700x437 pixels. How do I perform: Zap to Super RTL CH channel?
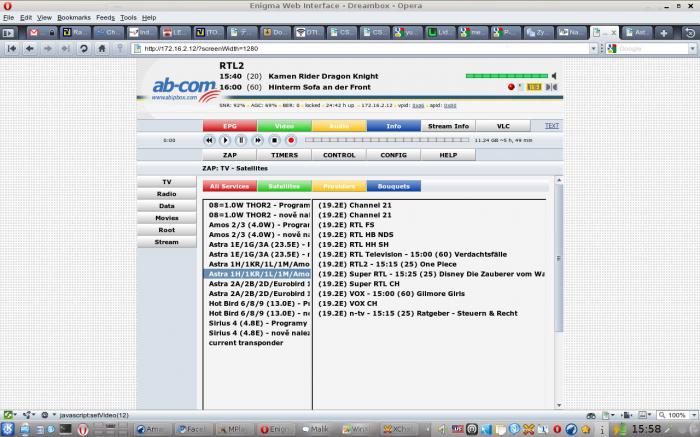coord(358,284)
